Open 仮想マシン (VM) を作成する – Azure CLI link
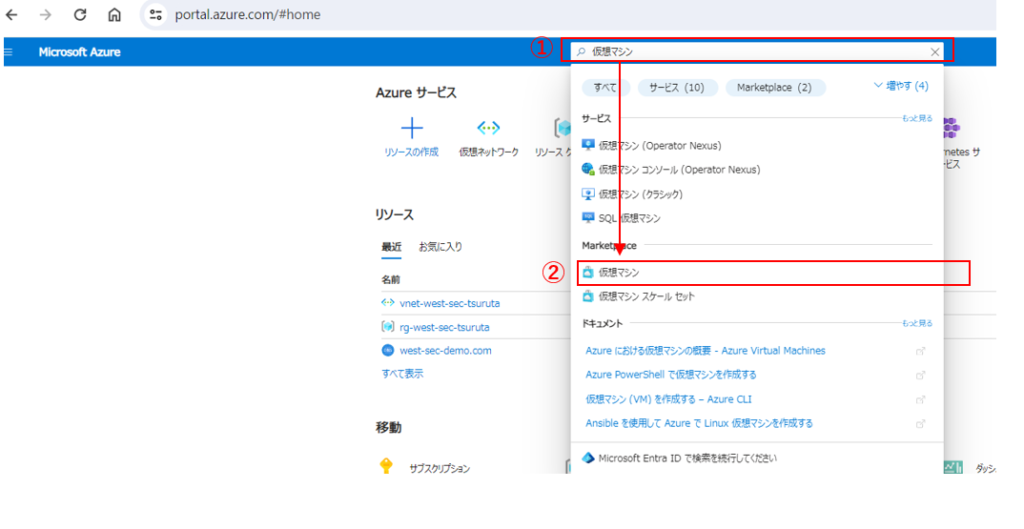The height and width of the screenshot is (529, 1024). (668, 399)
